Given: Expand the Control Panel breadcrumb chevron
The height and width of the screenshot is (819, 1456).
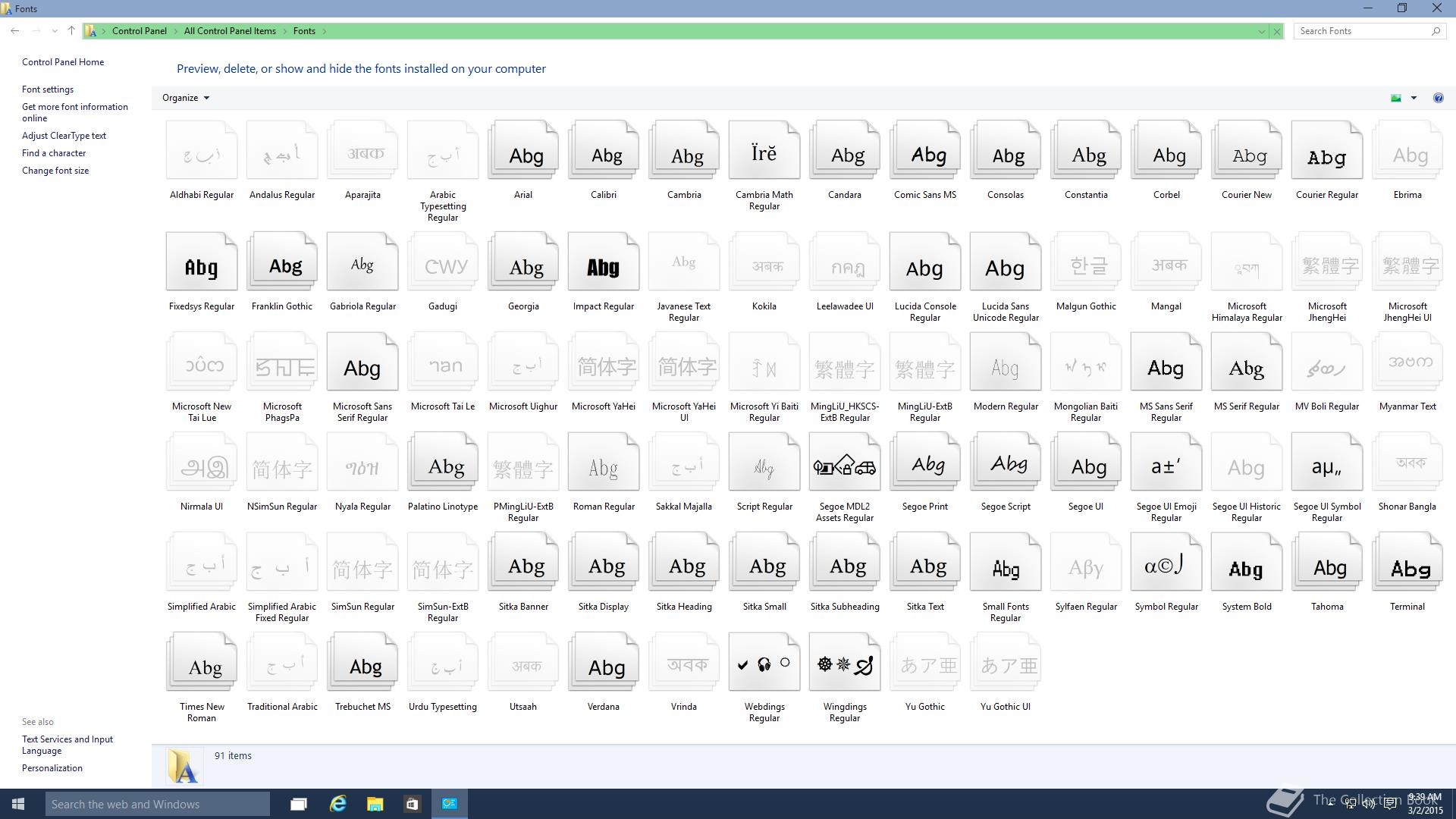Looking at the screenshot, I should coord(175,31).
